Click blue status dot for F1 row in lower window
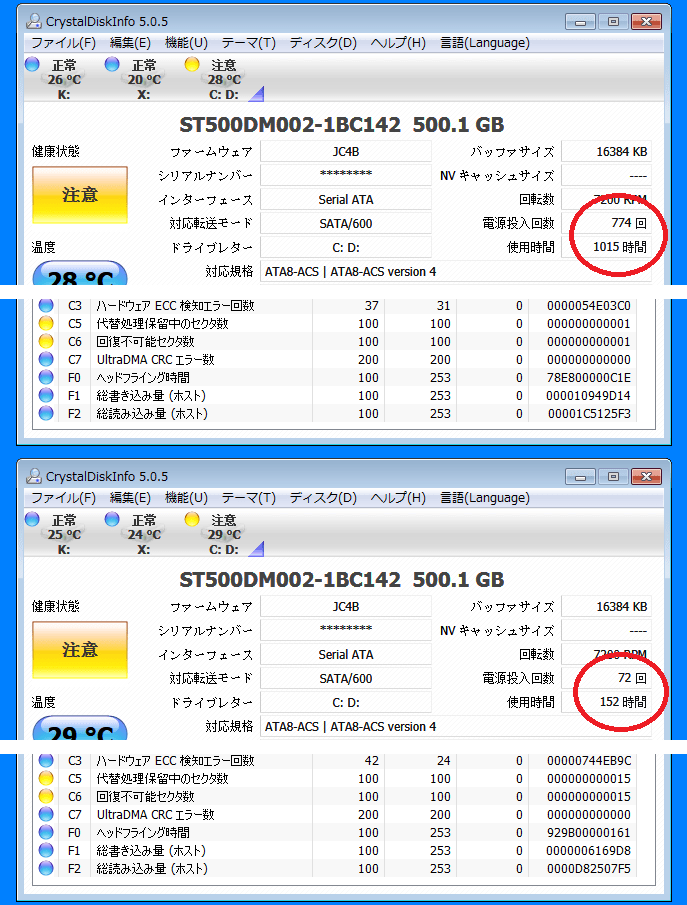687x905 pixels. (x=46, y=850)
